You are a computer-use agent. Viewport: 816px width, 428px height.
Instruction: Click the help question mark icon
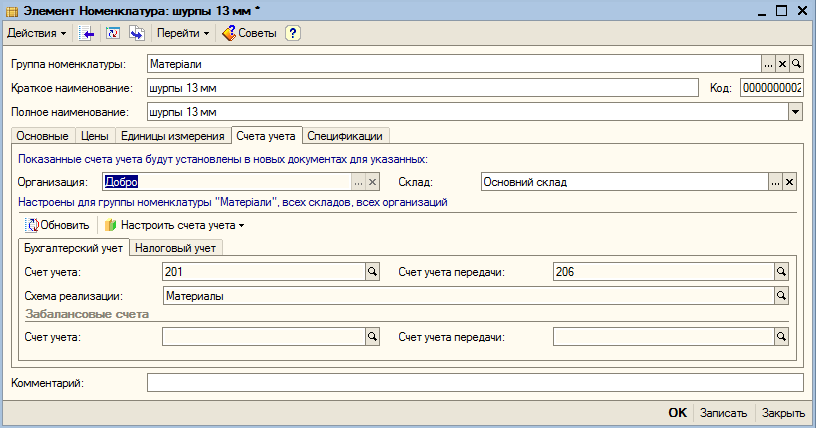pos(293,33)
